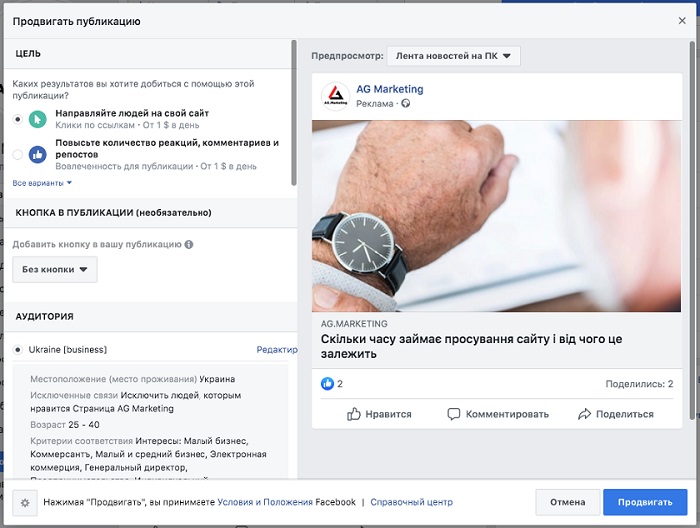700x528 pixels.
Task: Click the AG Marketing page avatar
Action: point(335,96)
